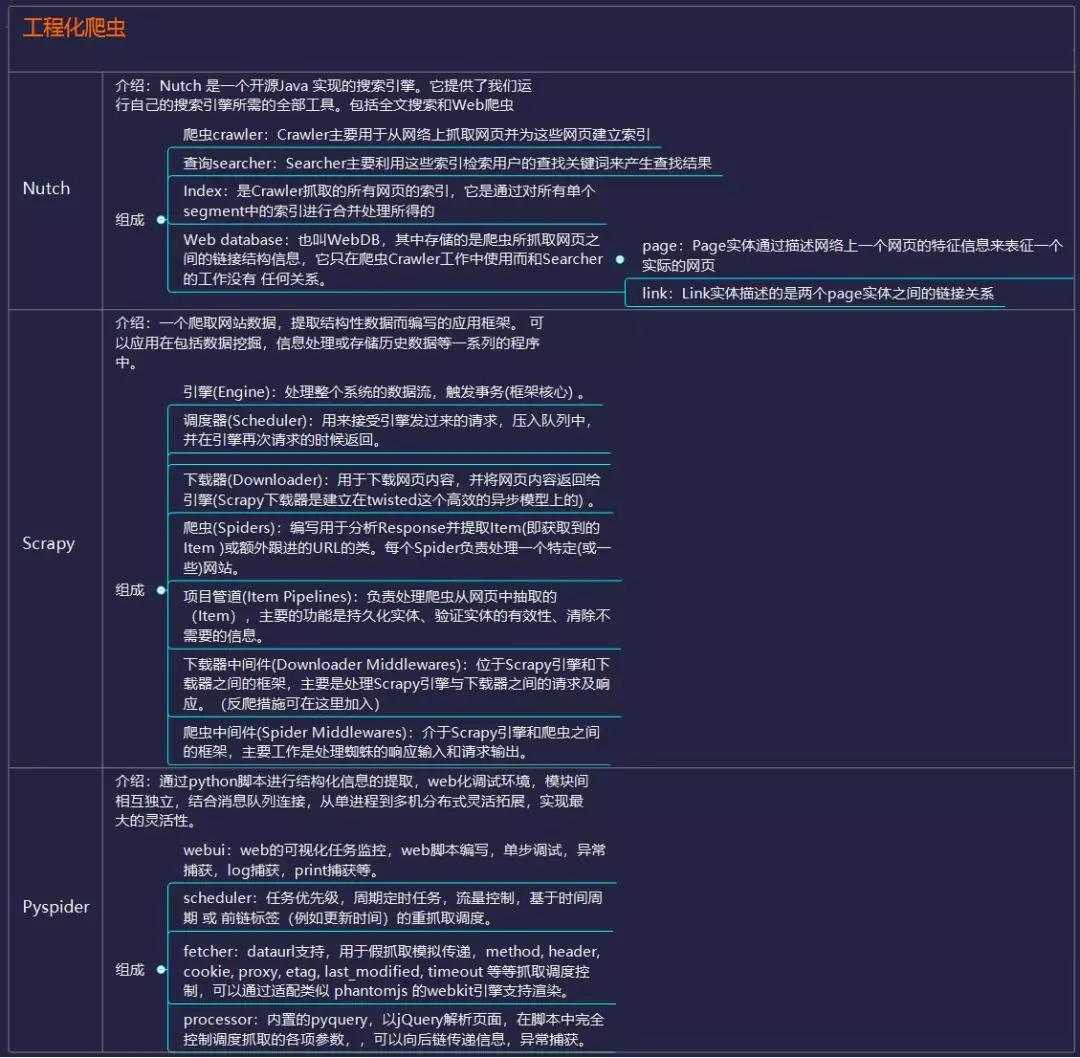Collapse the Pyspider 组成 branch node dot
Screen dimensions: 1080x1058
161,970
